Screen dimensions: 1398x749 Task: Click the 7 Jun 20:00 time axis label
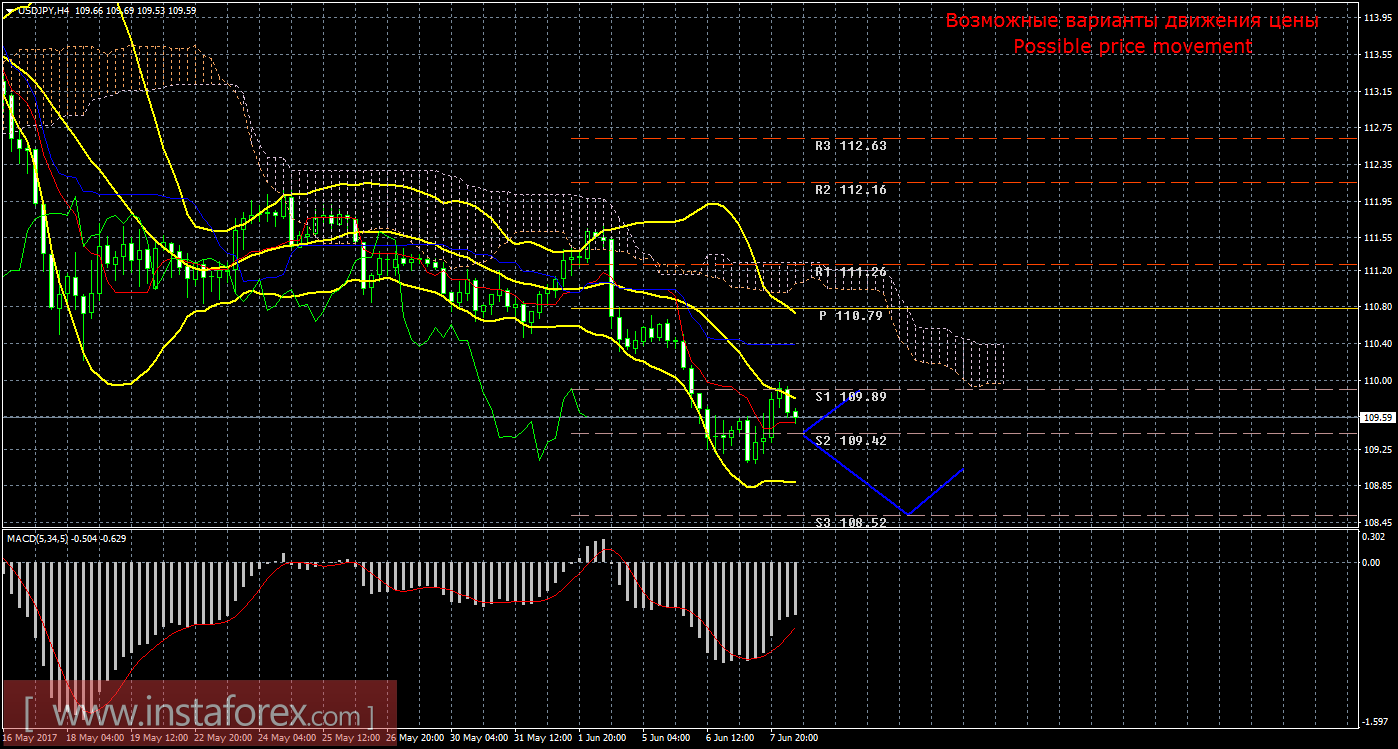(x=794, y=738)
